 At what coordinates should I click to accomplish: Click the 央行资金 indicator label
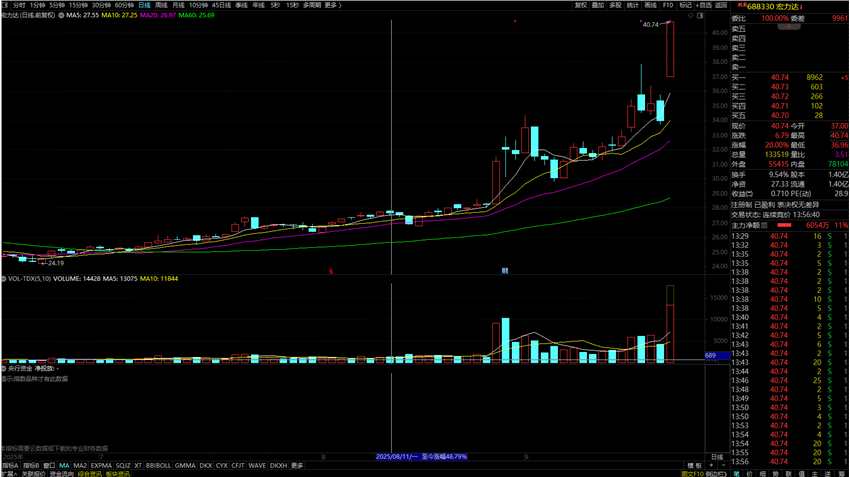pos(21,369)
